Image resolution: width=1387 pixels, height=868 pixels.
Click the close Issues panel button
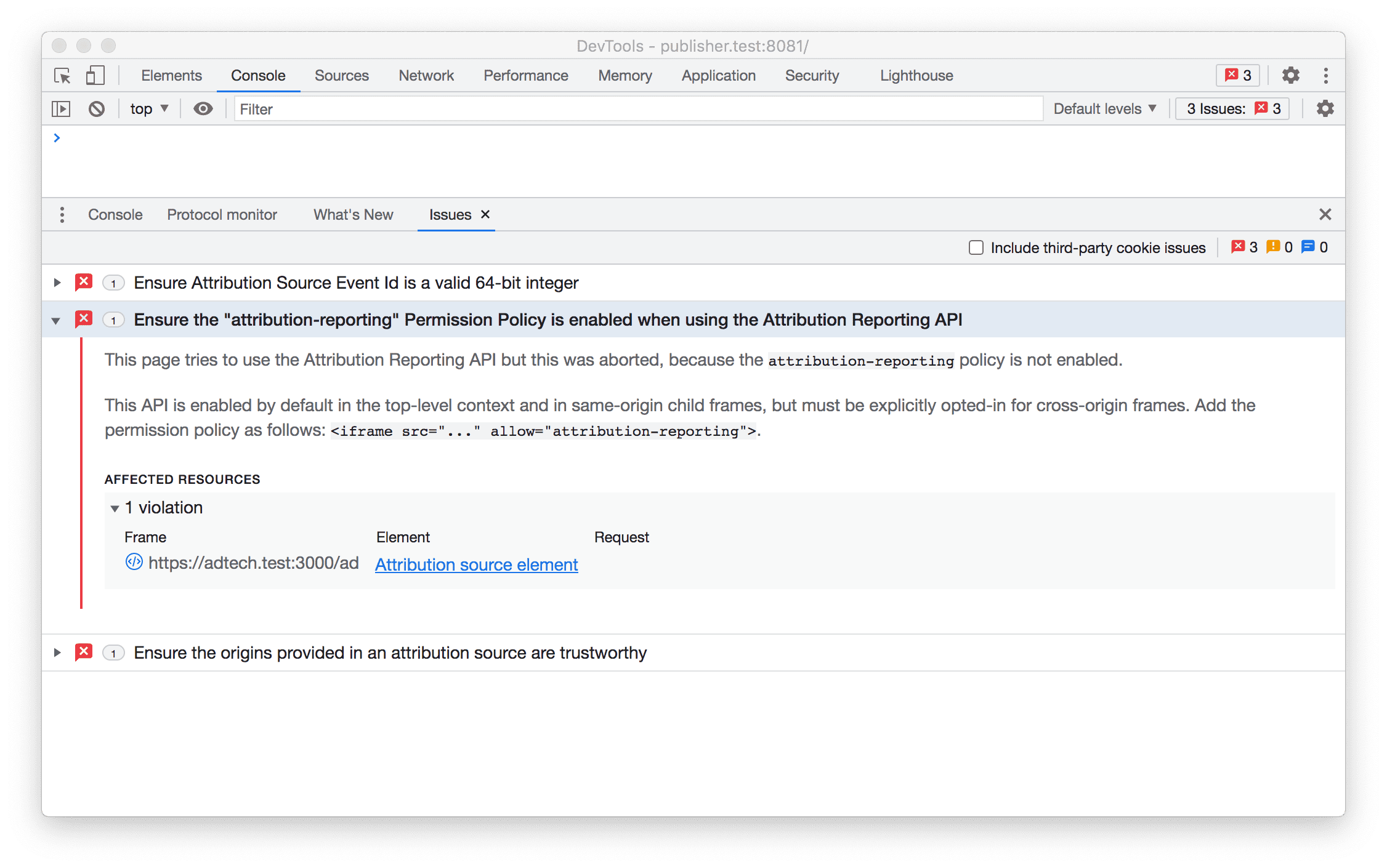point(485,213)
